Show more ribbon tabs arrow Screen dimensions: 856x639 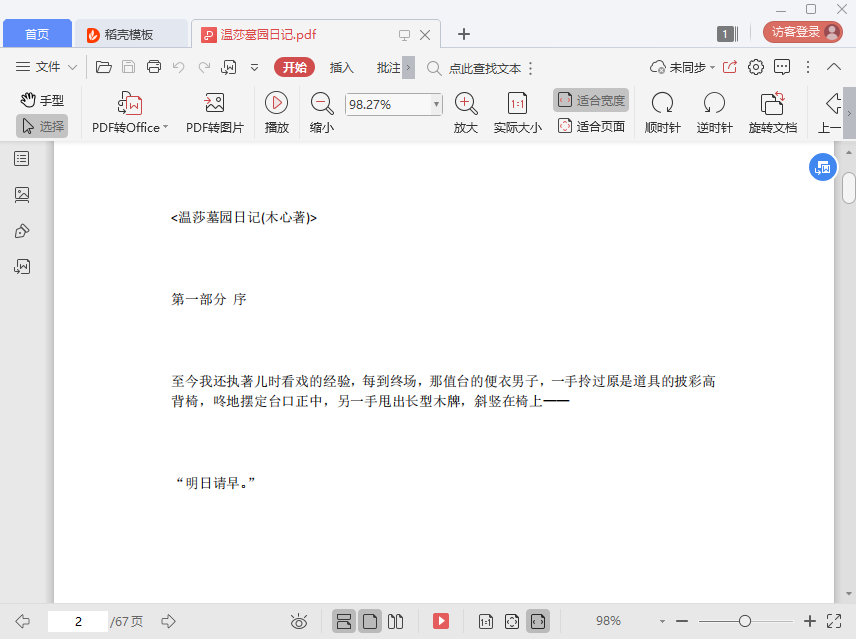click(408, 68)
